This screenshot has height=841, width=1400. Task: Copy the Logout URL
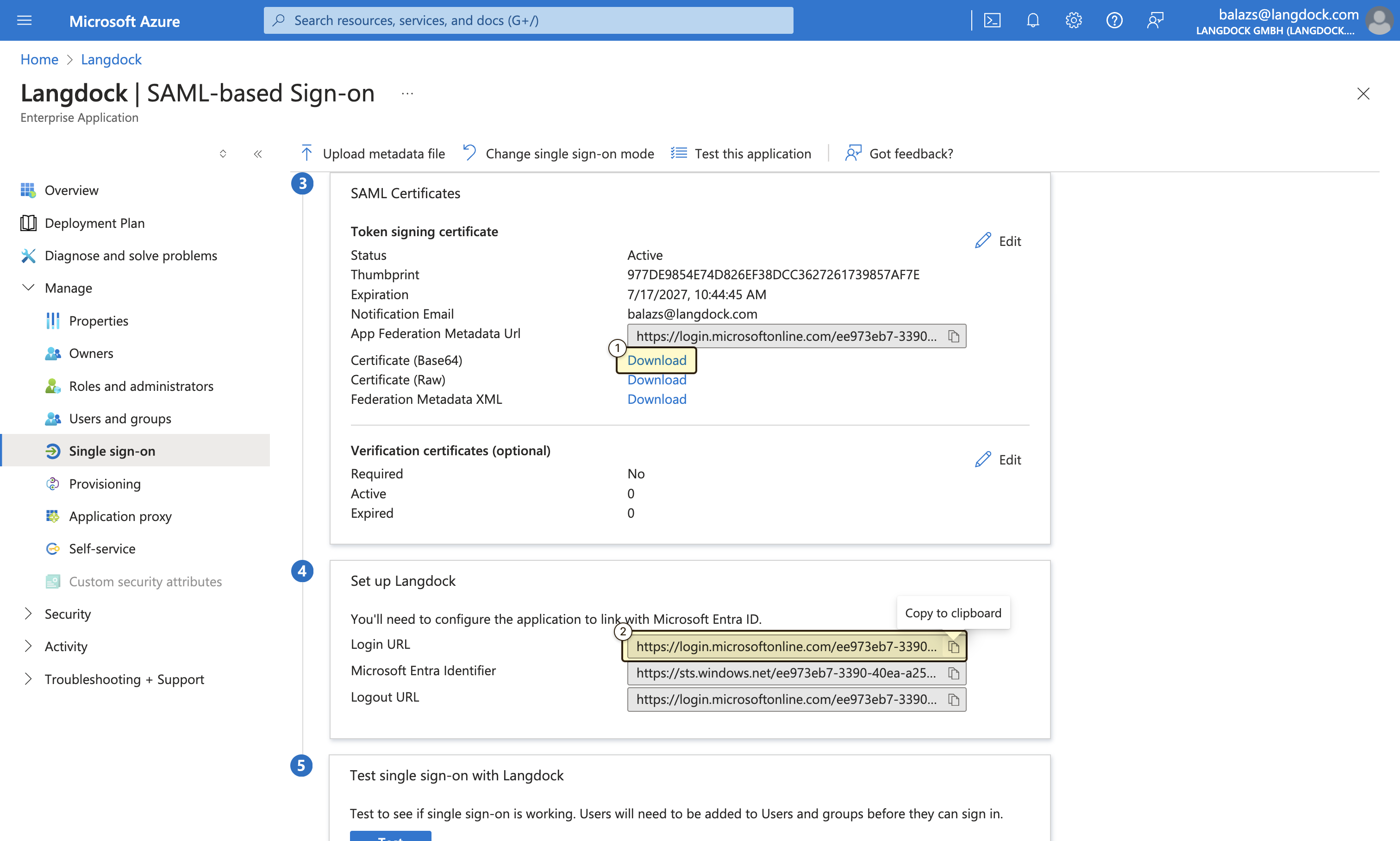click(954, 700)
